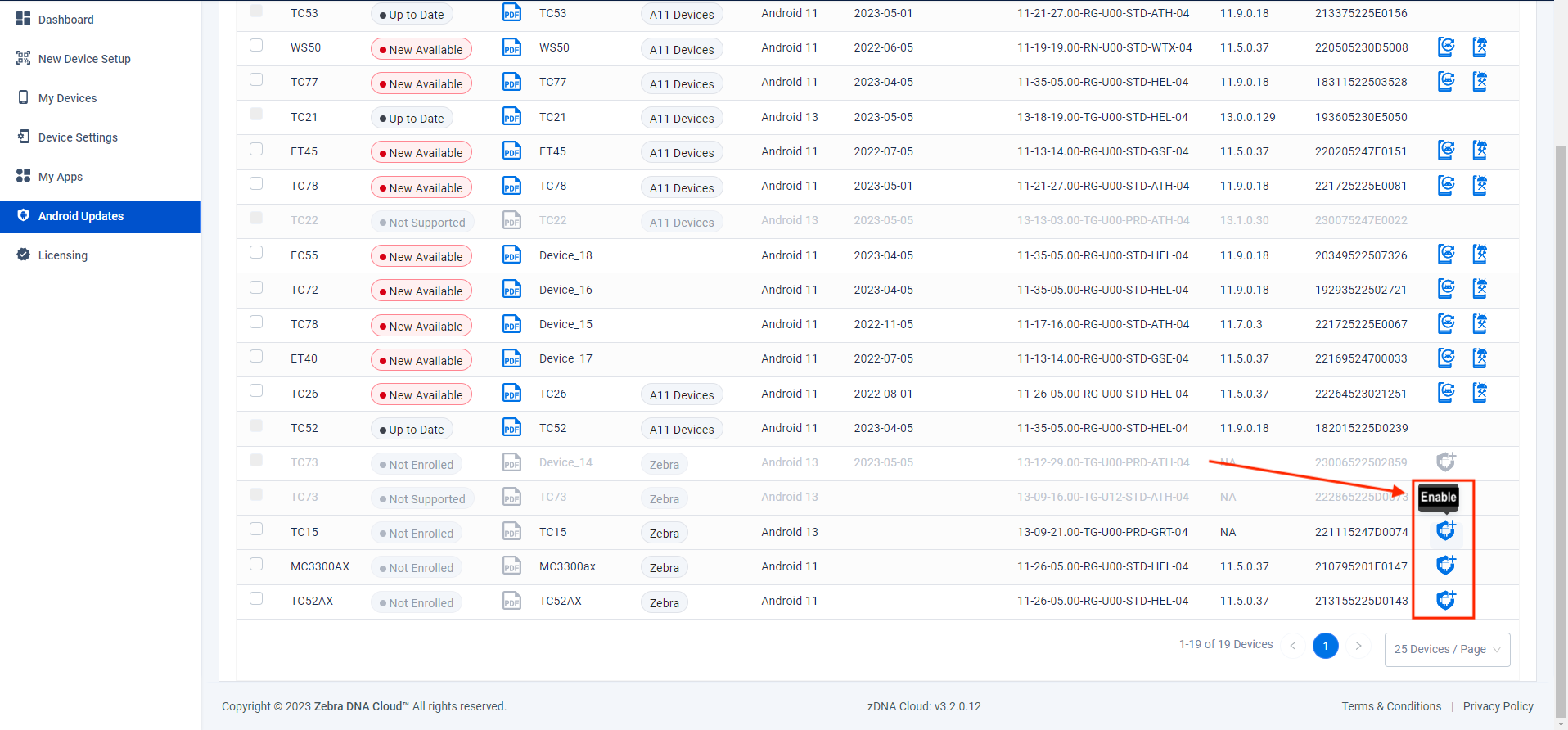Click the Android tools icon in TC77 row
The image size is (1568, 730).
(x=1480, y=82)
